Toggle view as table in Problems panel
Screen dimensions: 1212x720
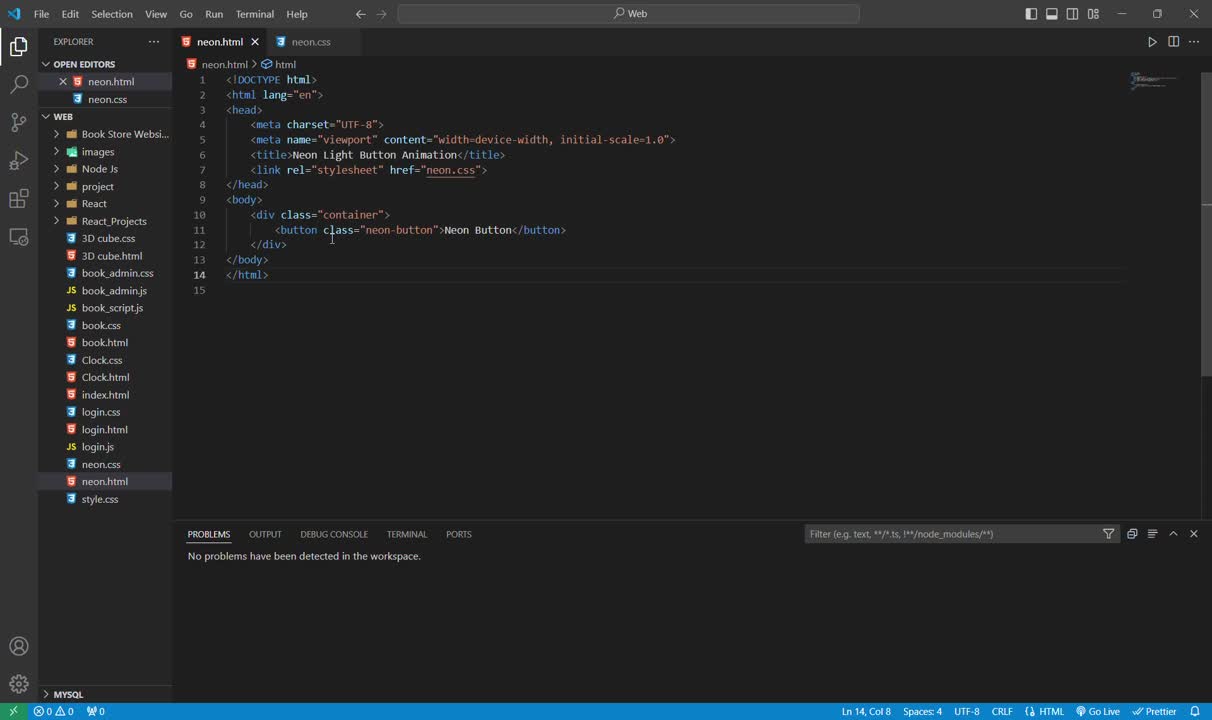[1152, 534]
